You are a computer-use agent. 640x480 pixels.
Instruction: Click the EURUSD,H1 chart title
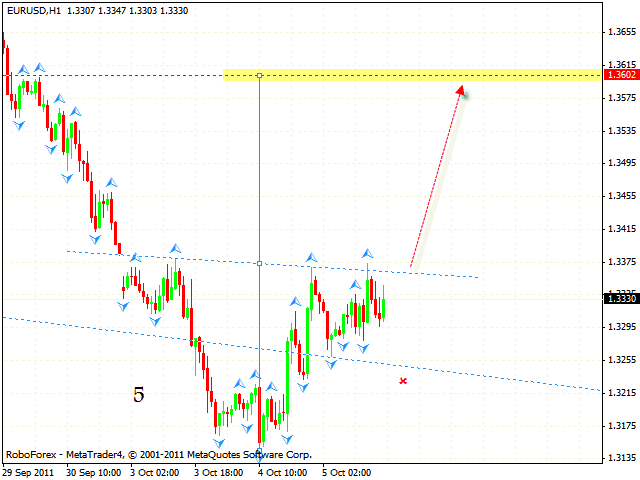point(35,10)
